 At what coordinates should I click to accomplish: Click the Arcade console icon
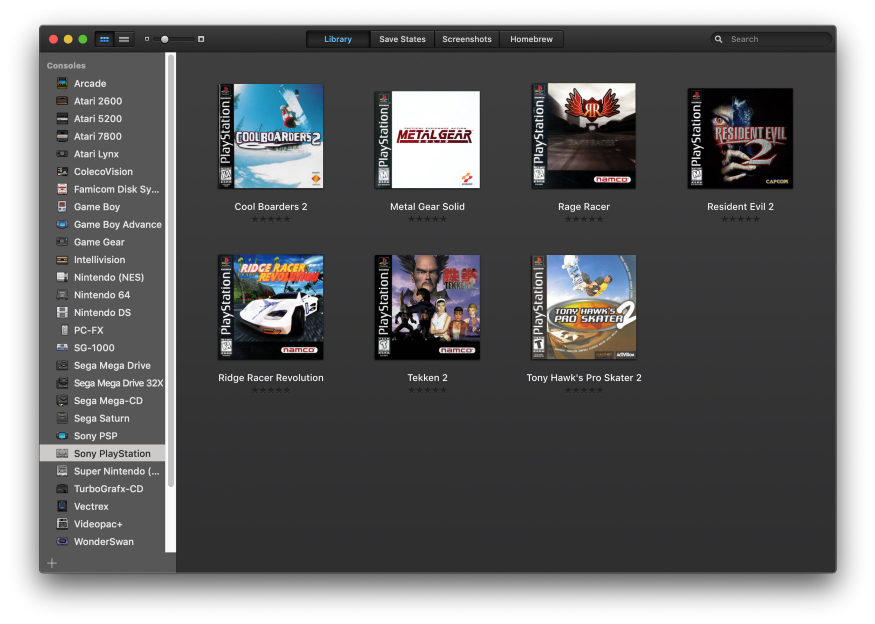click(62, 83)
